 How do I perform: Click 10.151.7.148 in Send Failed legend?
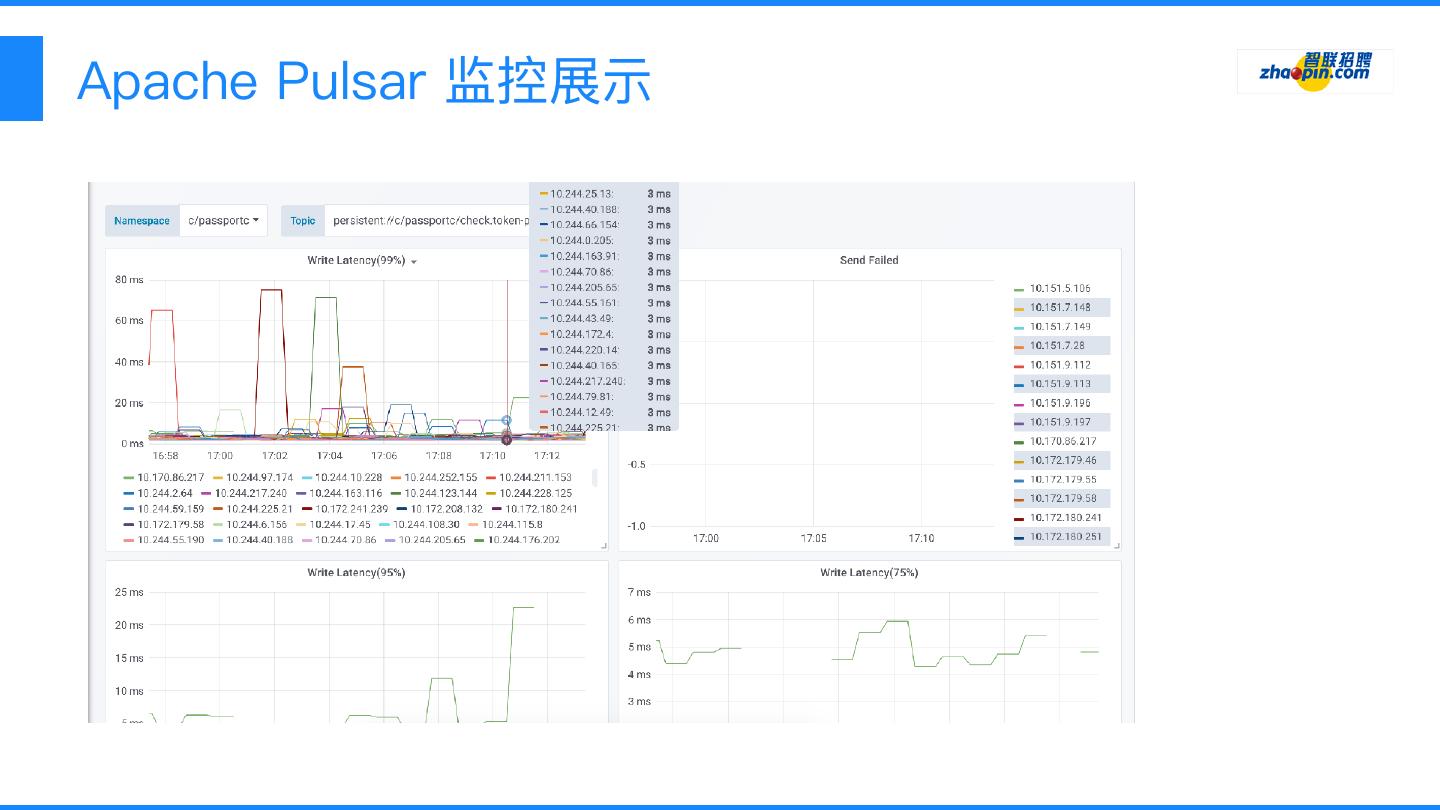[1060, 308]
